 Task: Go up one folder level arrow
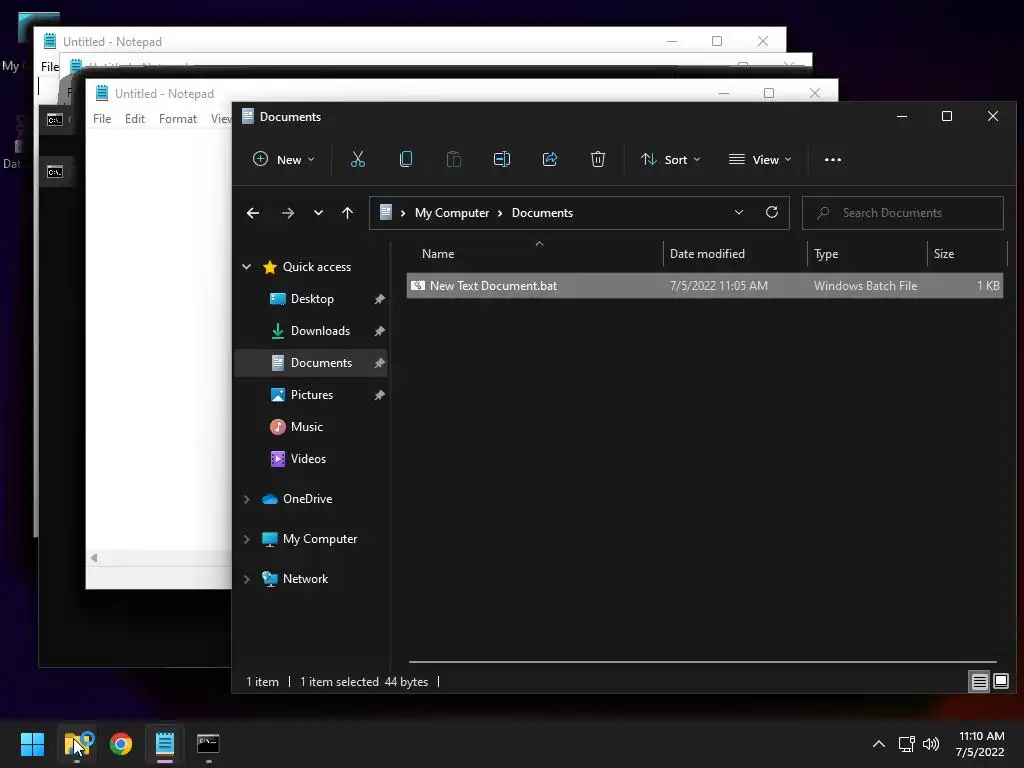point(347,213)
